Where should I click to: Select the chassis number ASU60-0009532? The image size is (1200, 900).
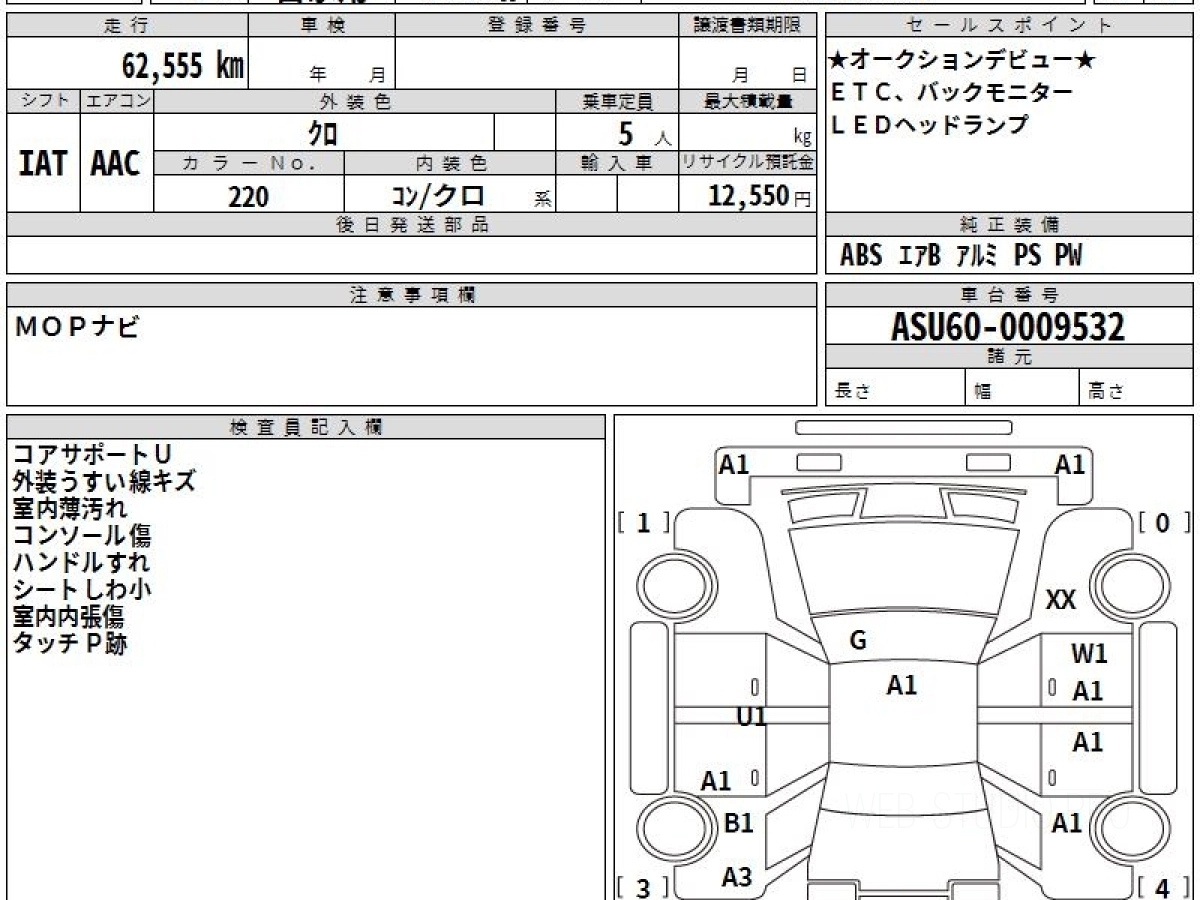pos(1008,327)
